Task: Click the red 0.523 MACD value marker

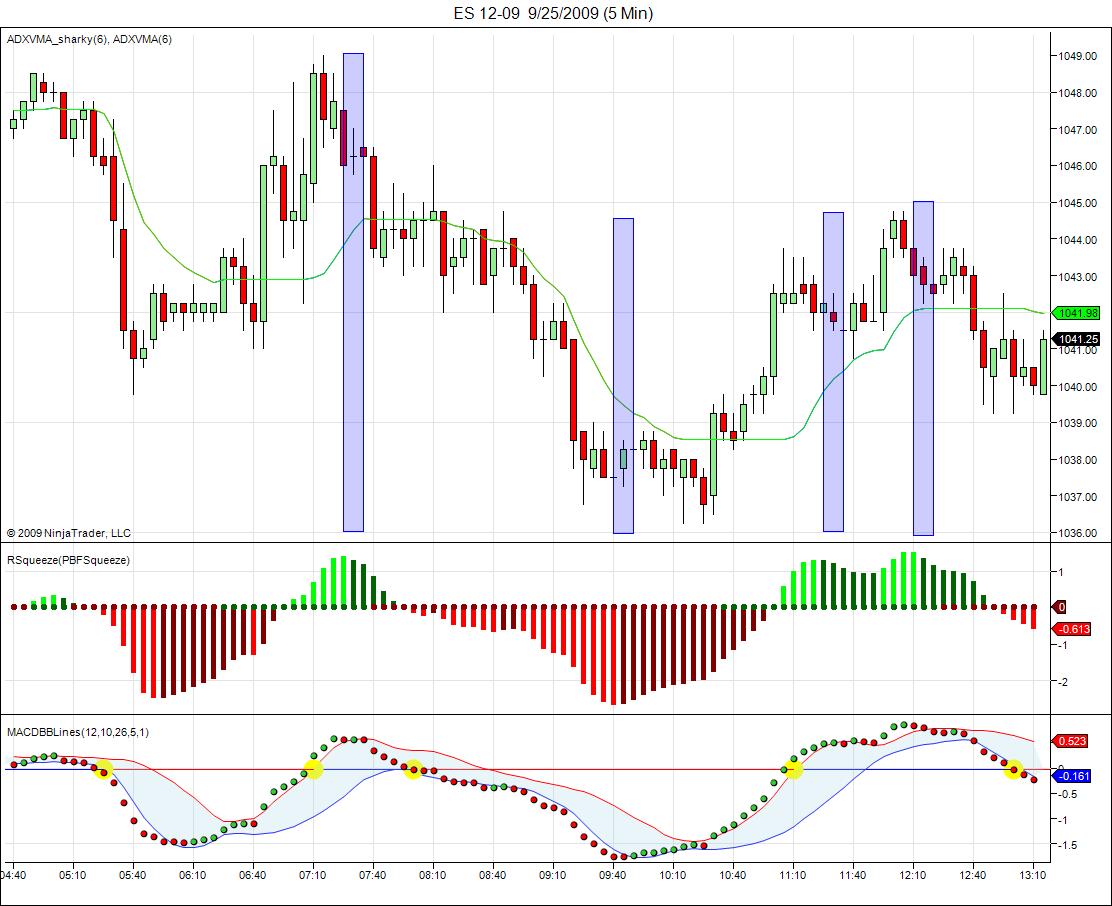Action: coord(1070,741)
